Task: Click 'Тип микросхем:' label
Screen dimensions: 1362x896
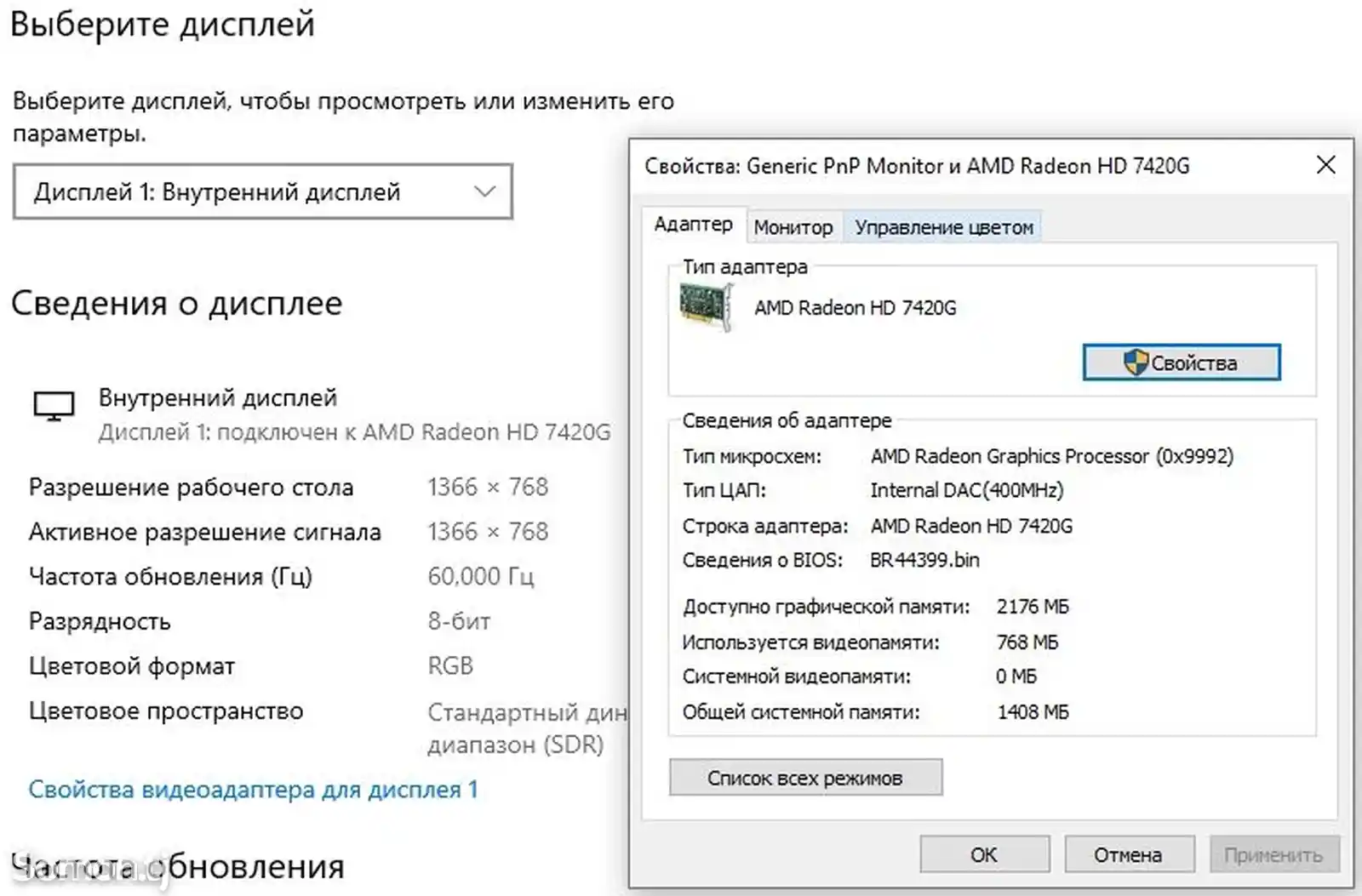Action: [x=752, y=457]
